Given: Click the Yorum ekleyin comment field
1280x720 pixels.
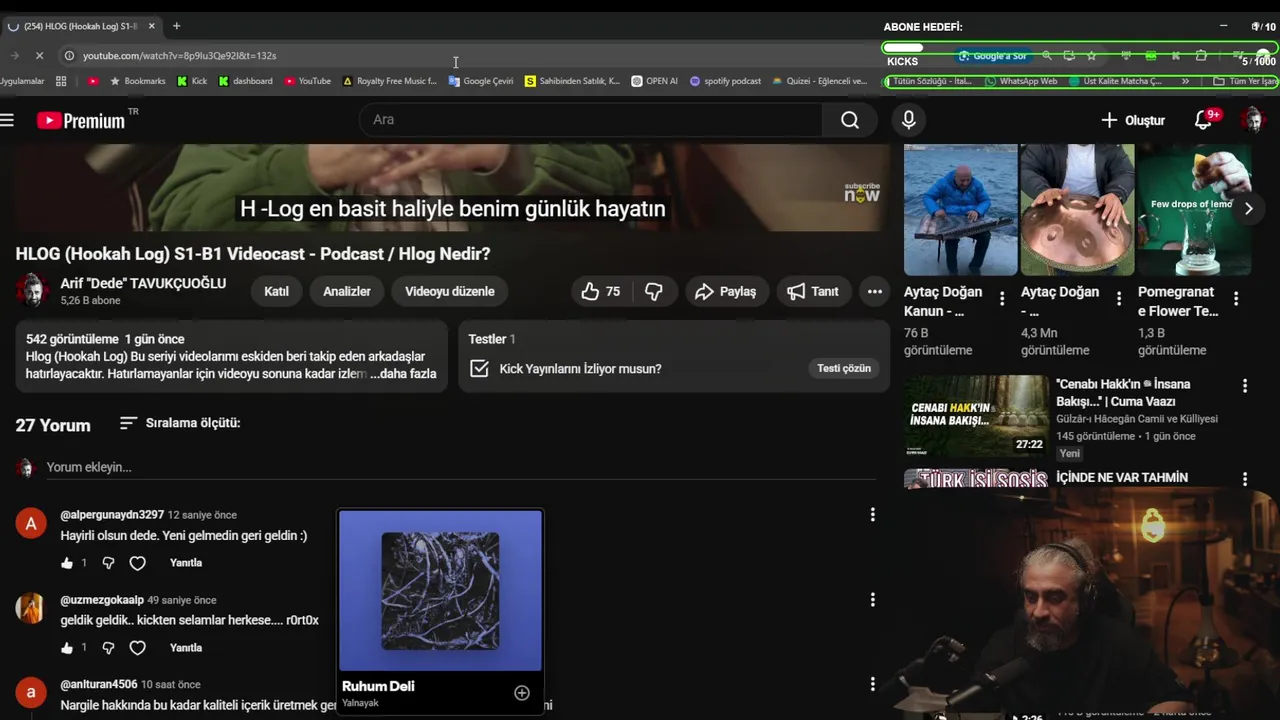Looking at the screenshot, I should pyautogui.click(x=460, y=467).
